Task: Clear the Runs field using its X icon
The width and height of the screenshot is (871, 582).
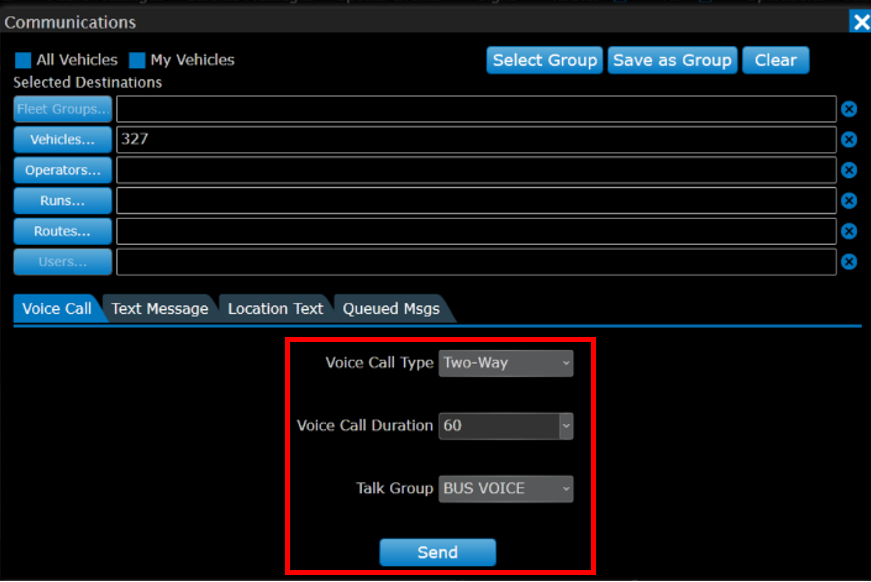Action: 849,201
